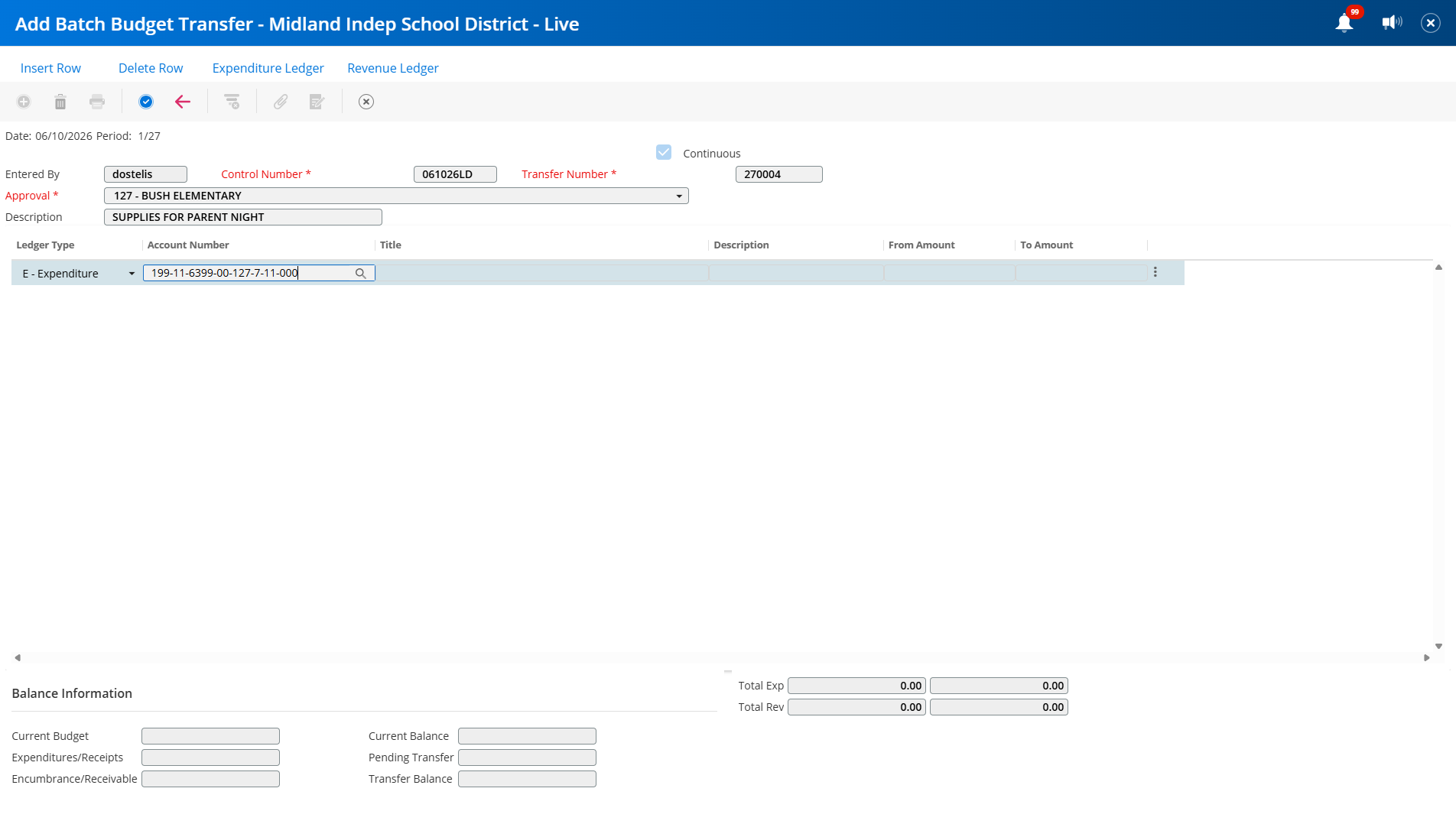Click the From Amount column header
Screen dimensions: 1456x824
[x=921, y=245]
